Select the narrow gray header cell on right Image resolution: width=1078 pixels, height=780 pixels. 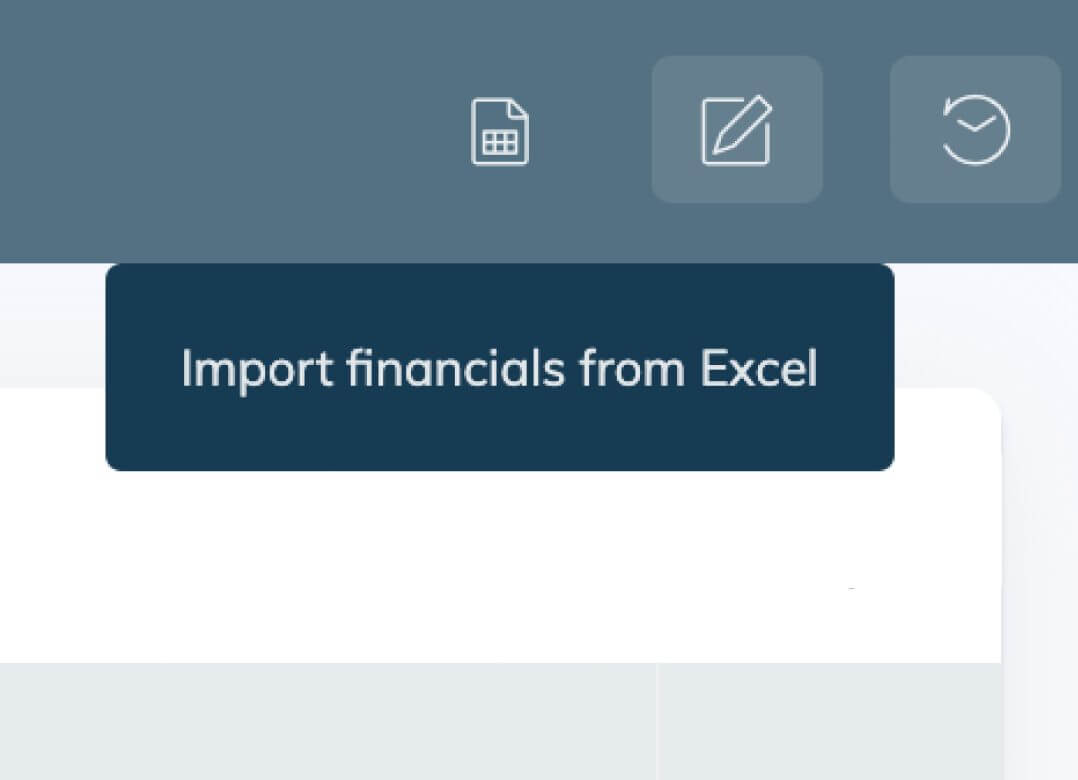click(x=830, y=720)
